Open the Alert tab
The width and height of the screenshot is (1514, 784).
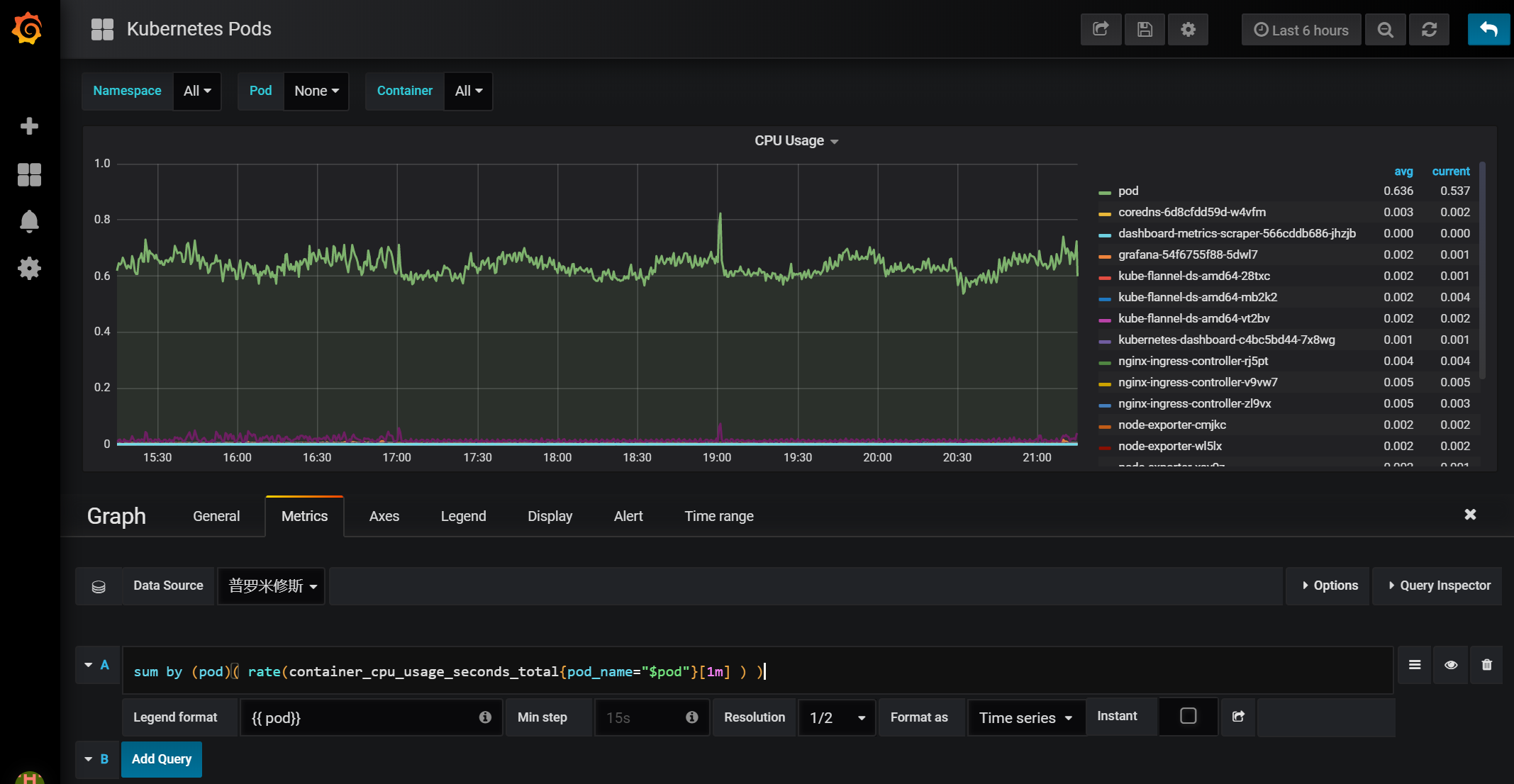[x=628, y=516]
